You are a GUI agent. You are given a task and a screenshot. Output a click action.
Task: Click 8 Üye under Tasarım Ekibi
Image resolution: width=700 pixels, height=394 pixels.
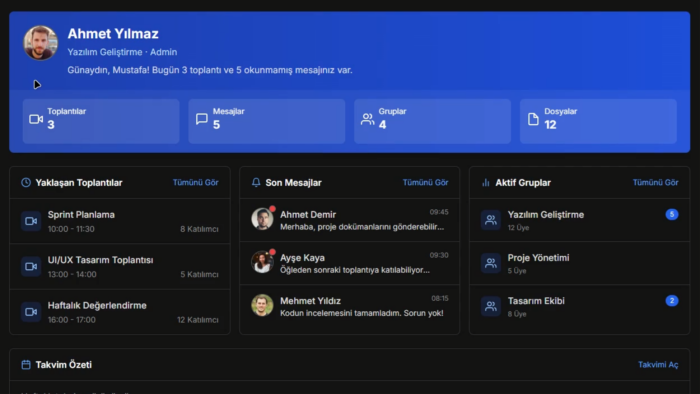coord(517,314)
